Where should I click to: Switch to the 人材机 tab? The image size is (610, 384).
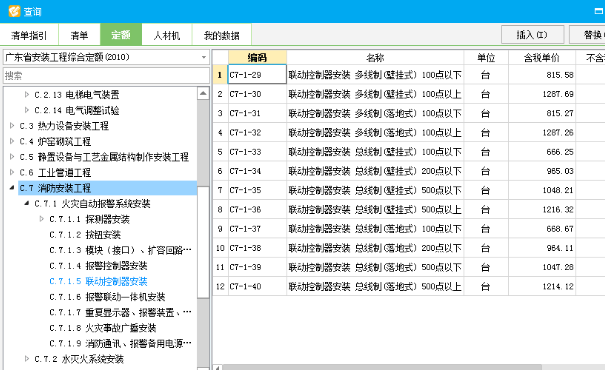(167, 35)
